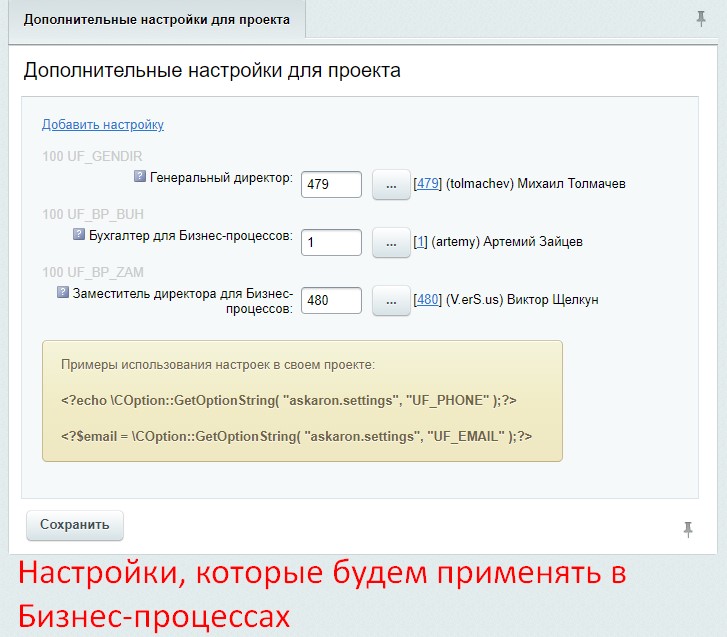Open help icon for Бухгалтер для Бизнес-процессов

coord(79,234)
